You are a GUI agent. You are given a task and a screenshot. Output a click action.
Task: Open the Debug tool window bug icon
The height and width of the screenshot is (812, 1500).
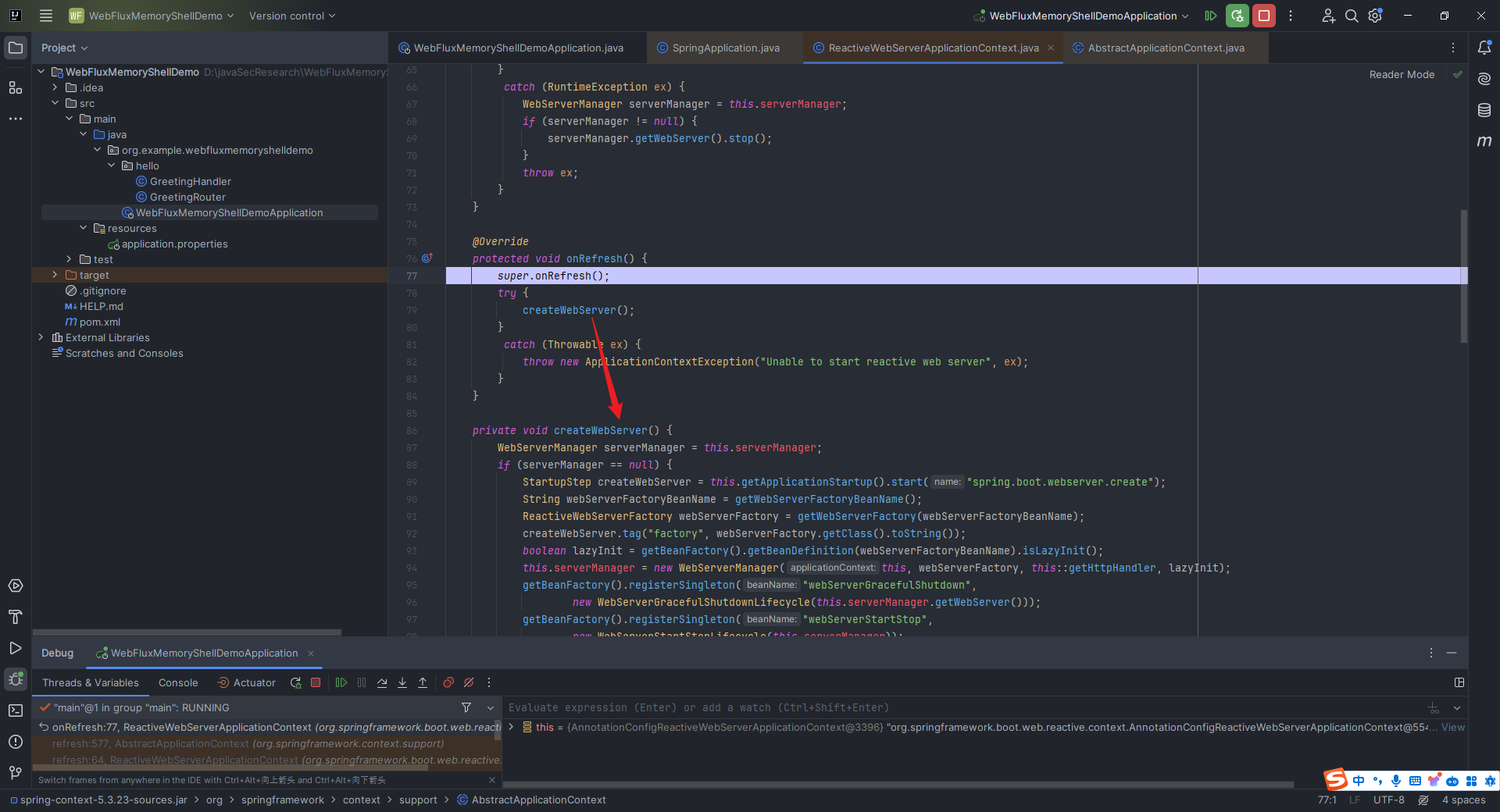[16, 679]
